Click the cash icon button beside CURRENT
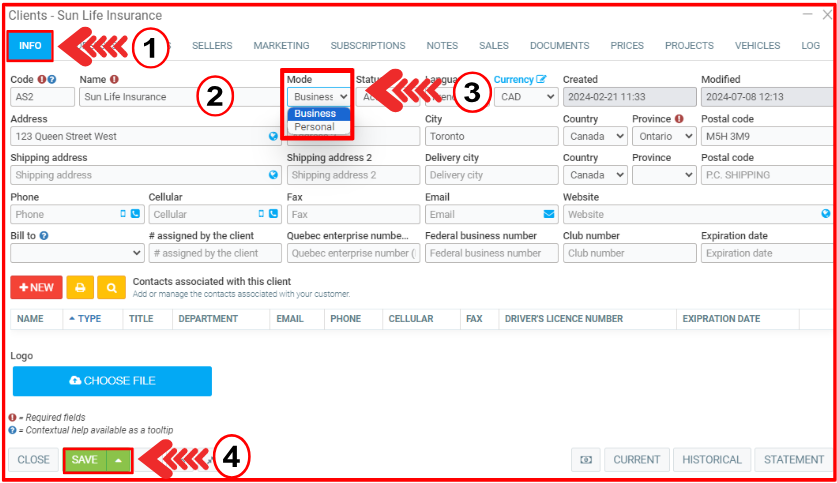 coord(586,460)
